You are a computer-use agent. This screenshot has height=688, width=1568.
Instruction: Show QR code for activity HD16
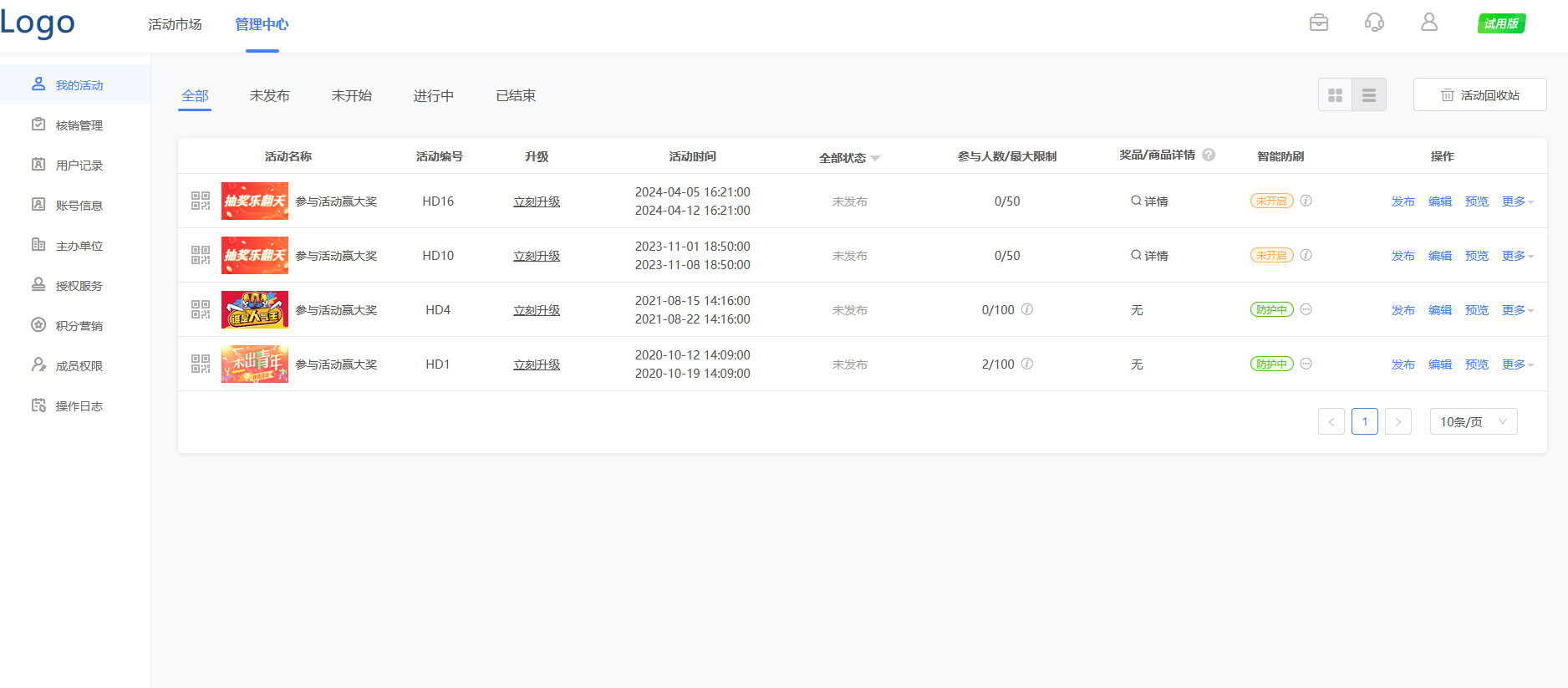tap(201, 201)
